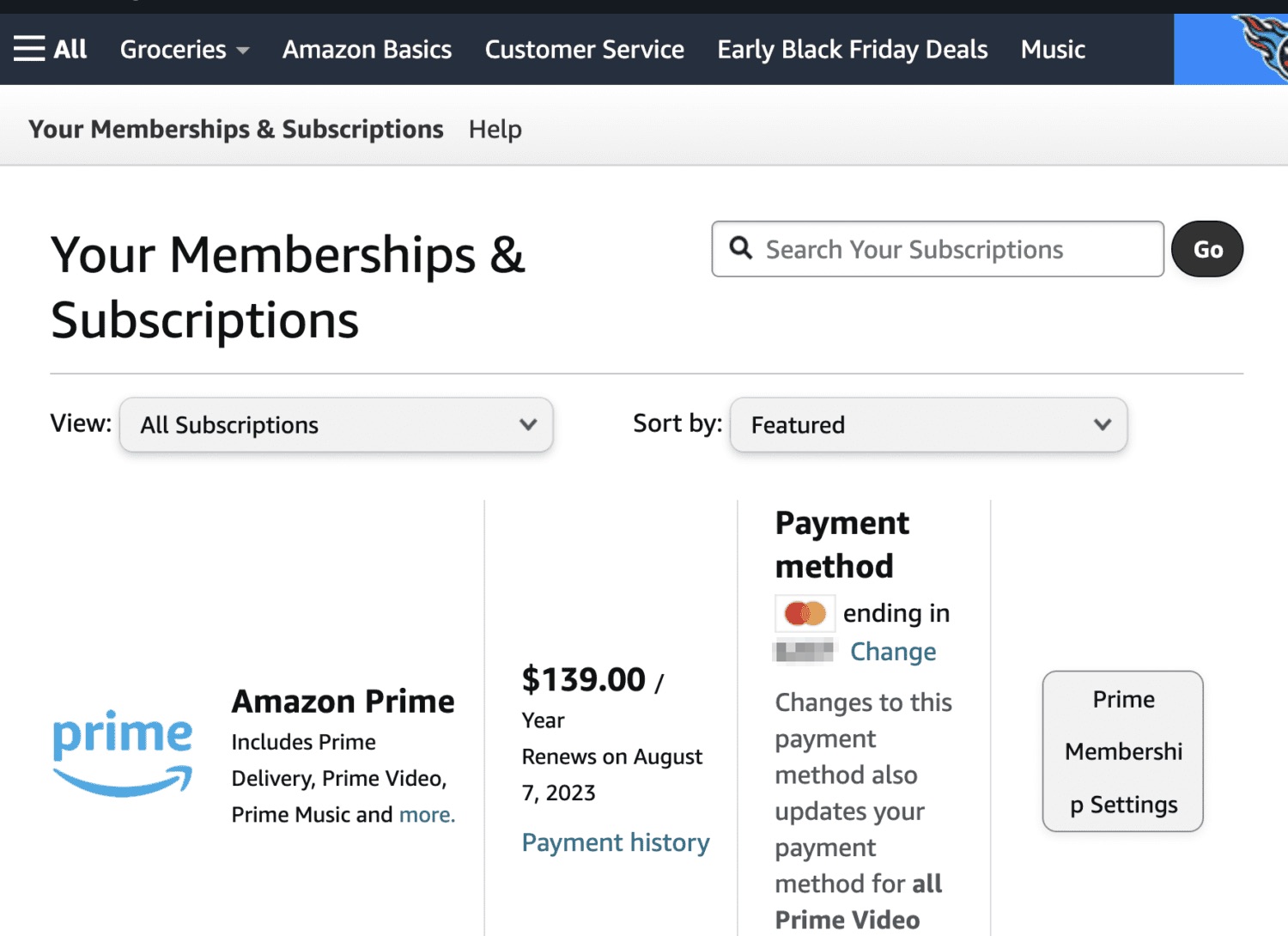
Task: Open Early Black Friday Deals
Action: click(852, 49)
